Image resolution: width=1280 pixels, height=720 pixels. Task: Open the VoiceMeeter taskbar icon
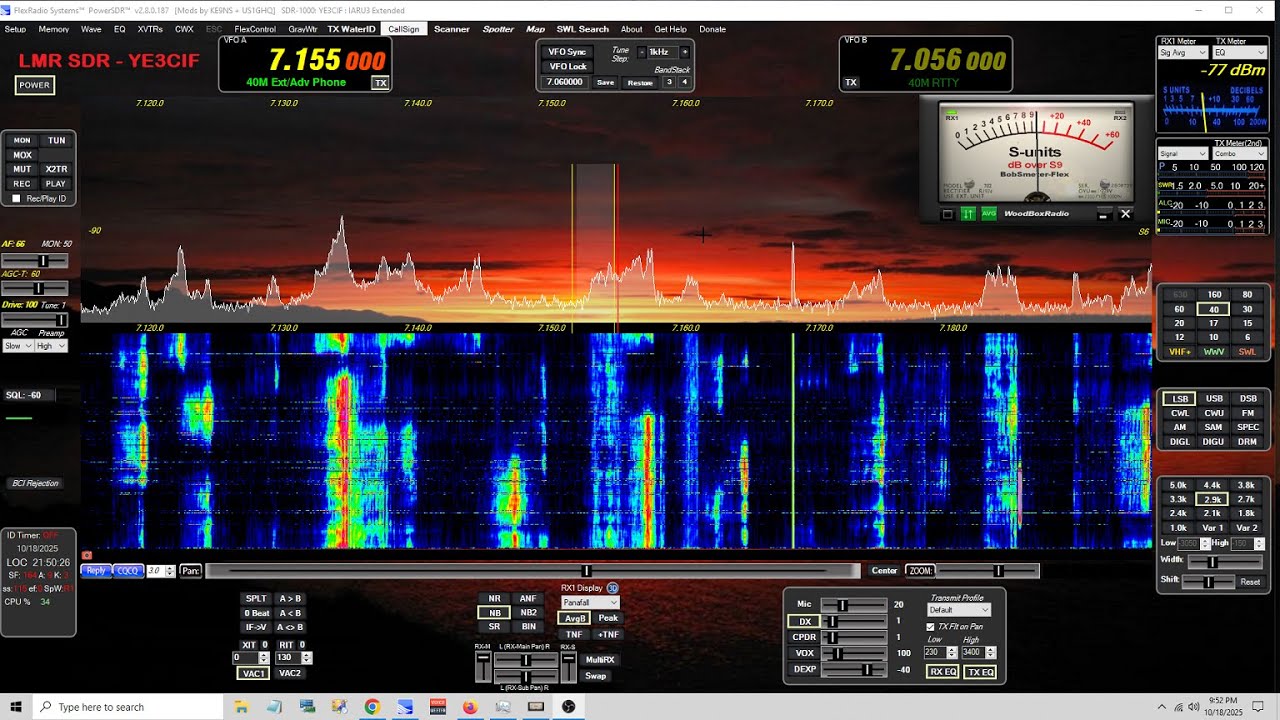(x=437, y=707)
